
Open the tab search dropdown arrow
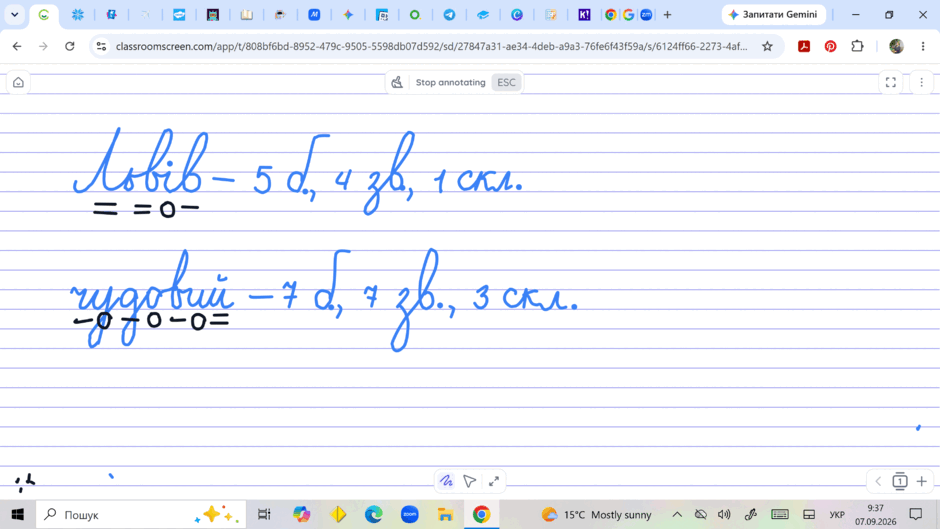(14, 14)
